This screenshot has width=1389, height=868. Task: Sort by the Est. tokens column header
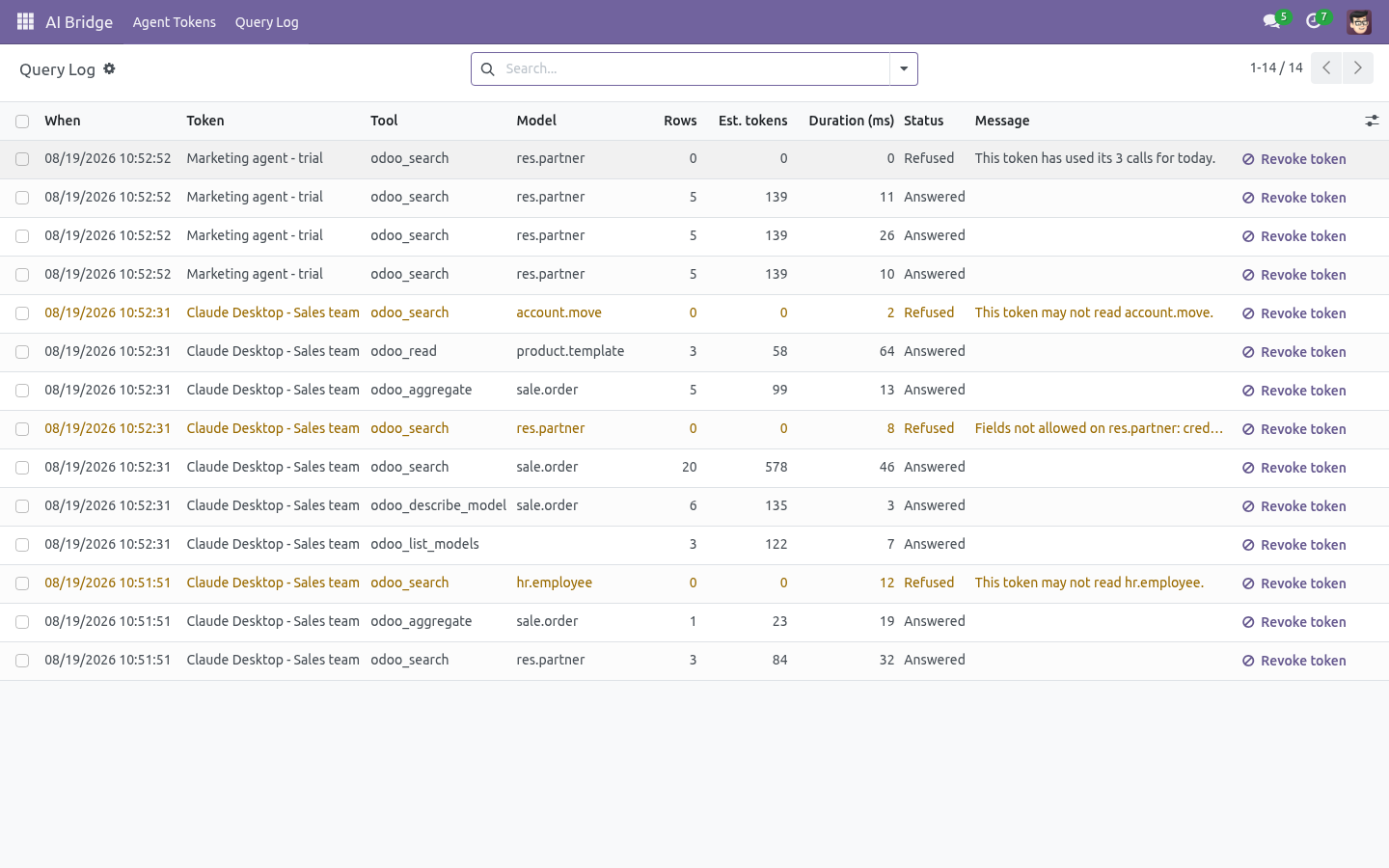753,121
